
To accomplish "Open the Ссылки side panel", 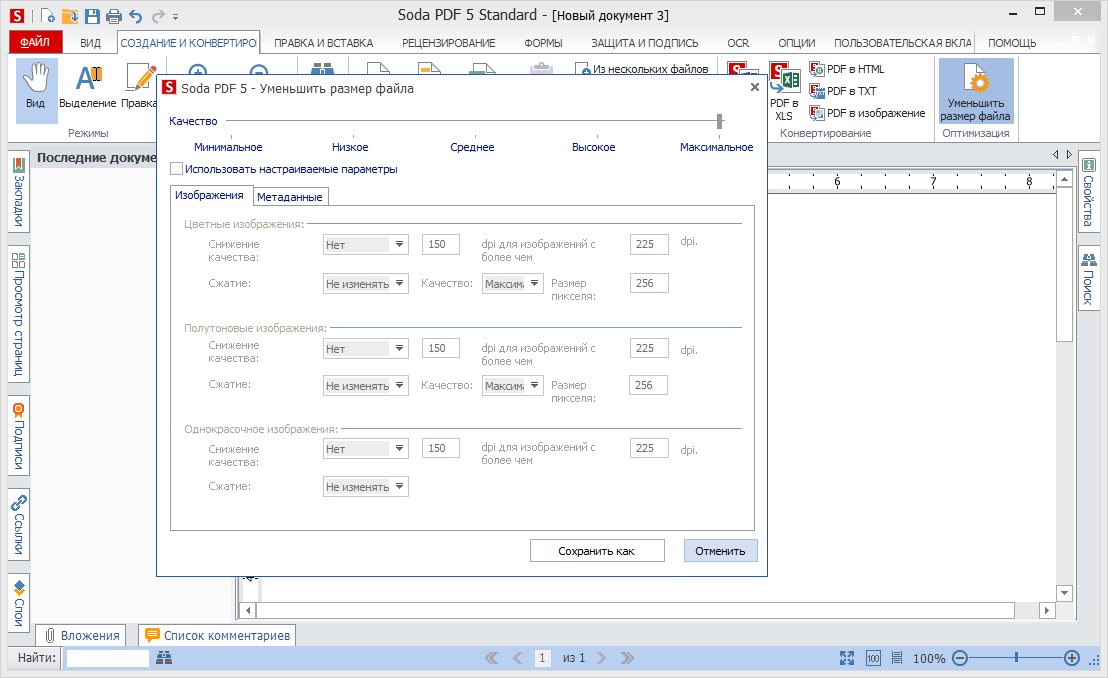I will point(19,524).
